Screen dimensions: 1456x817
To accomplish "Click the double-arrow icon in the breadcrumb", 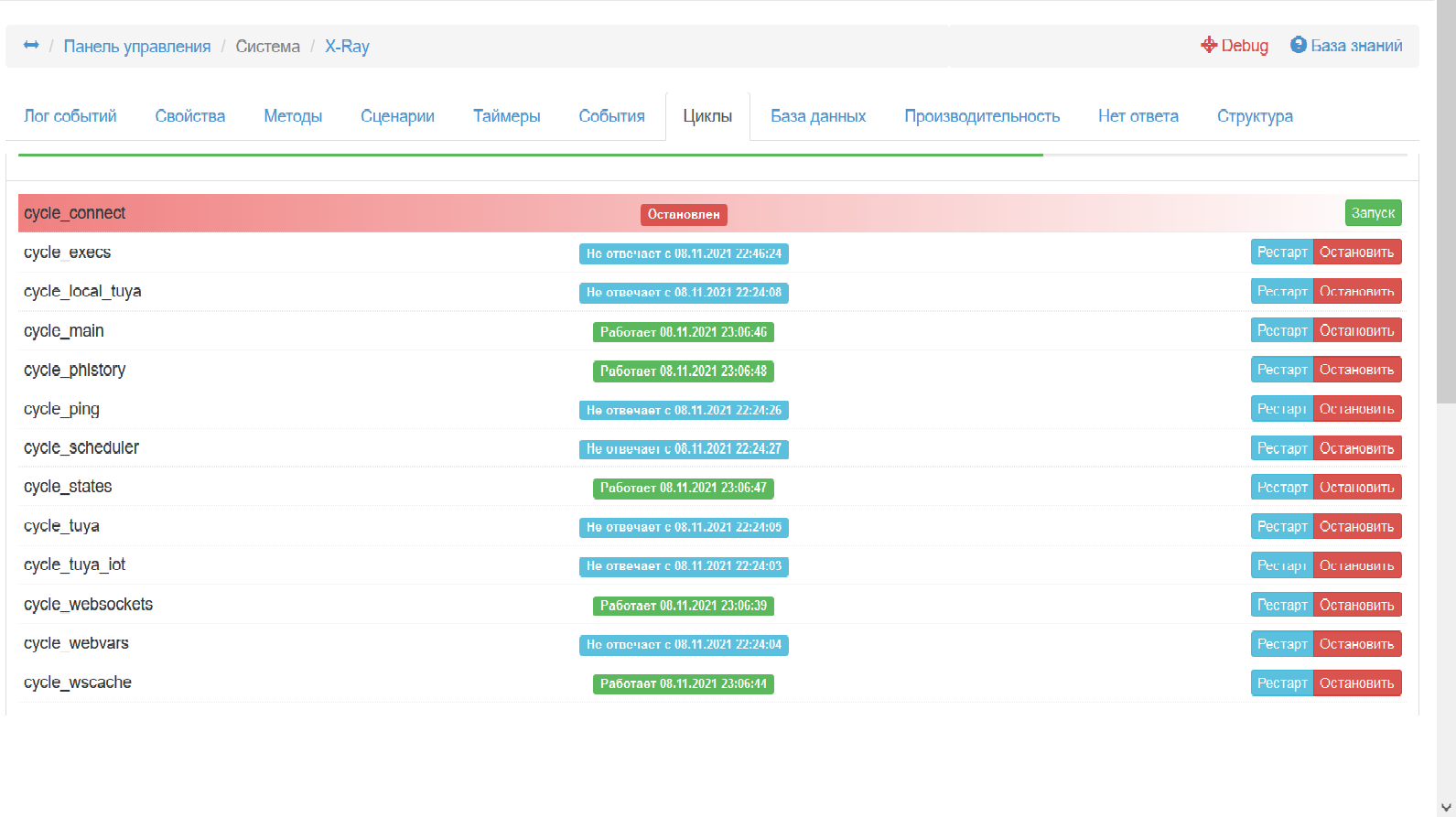I will pos(31,46).
